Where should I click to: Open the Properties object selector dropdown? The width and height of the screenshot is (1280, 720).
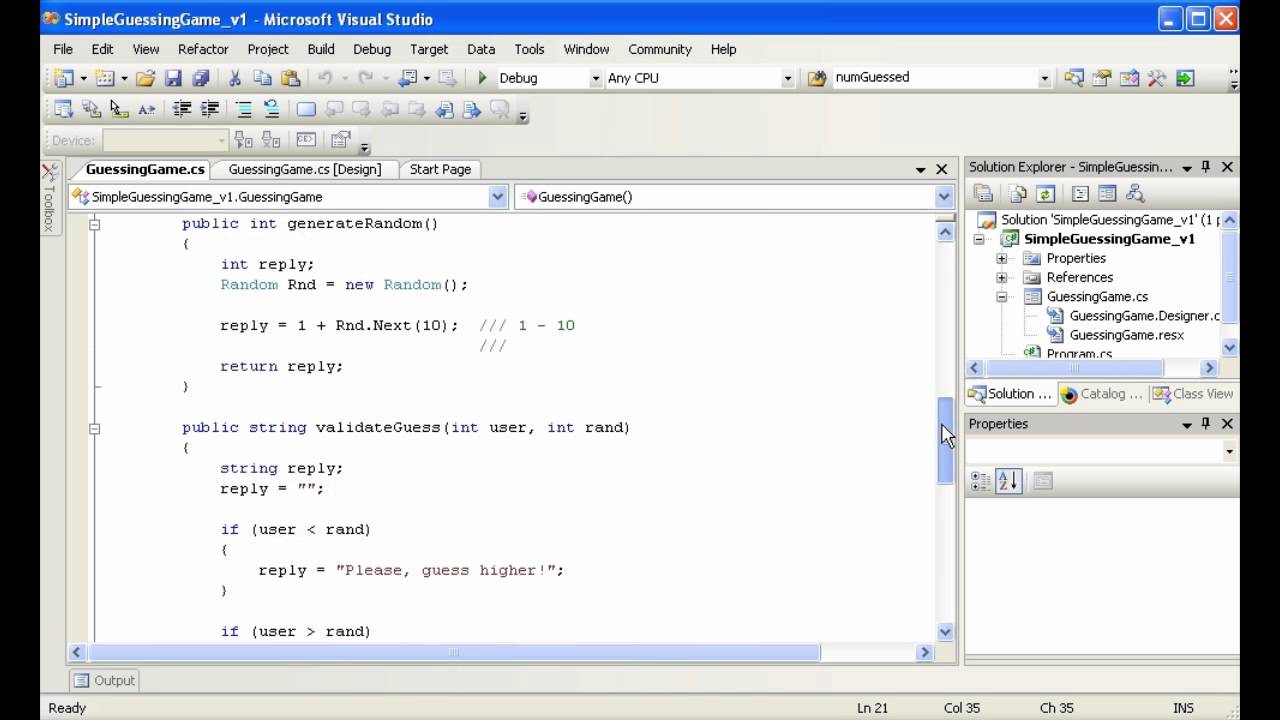(1230, 452)
